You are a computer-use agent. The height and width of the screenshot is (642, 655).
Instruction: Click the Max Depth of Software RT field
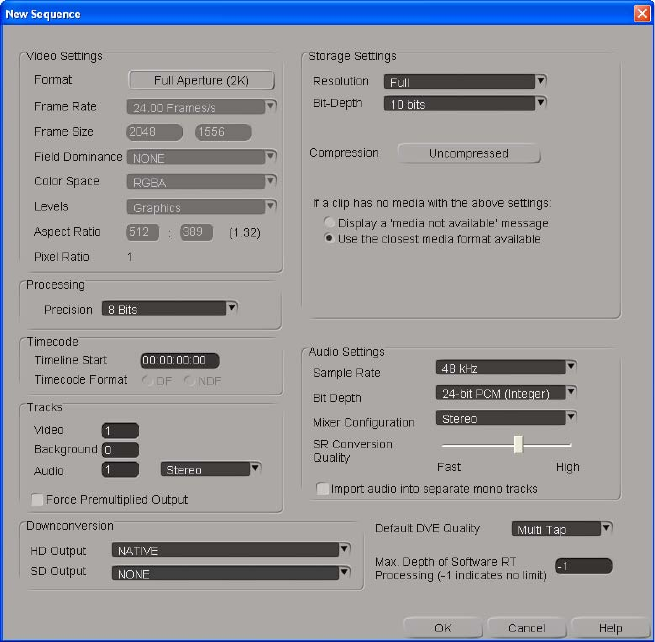[584, 566]
